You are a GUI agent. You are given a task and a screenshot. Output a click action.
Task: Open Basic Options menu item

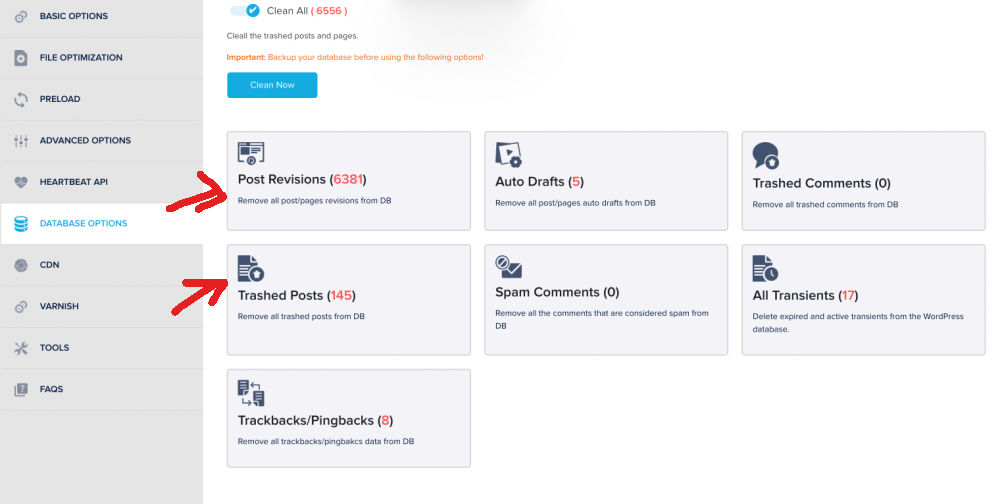[x=101, y=17]
